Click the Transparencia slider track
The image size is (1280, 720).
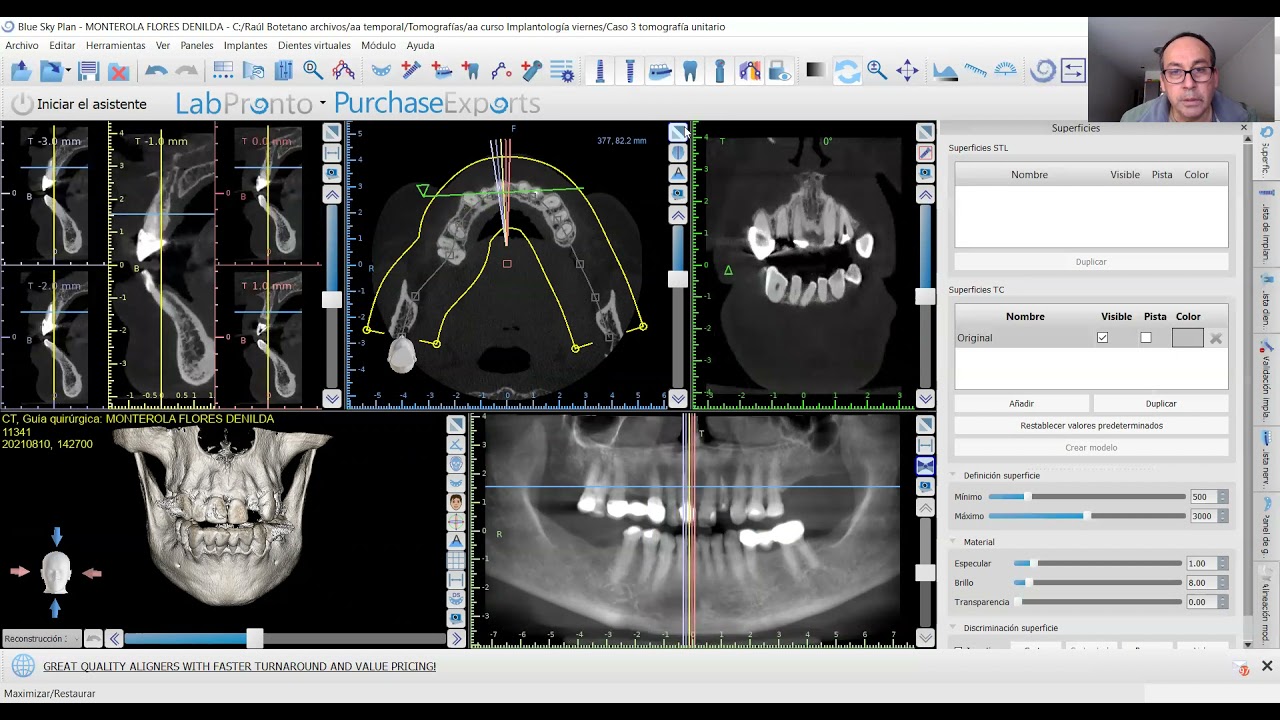click(1098, 602)
